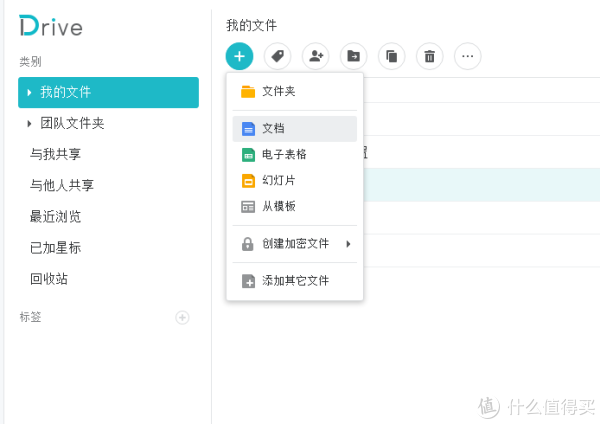This screenshot has width=600, height=424.
Task: Click the blue plus create button
Action: (x=240, y=56)
